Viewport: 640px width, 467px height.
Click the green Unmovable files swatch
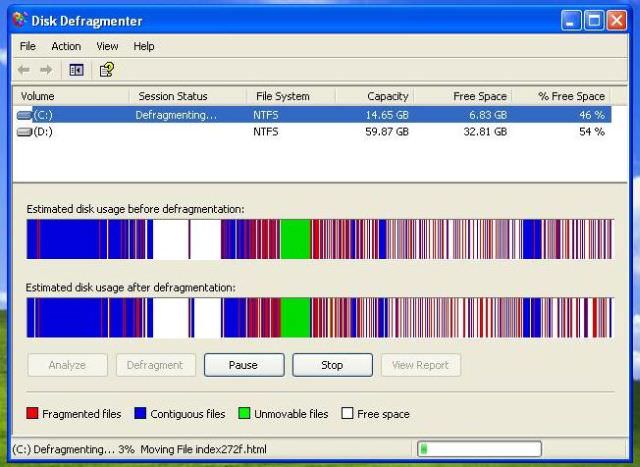[x=244, y=413]
